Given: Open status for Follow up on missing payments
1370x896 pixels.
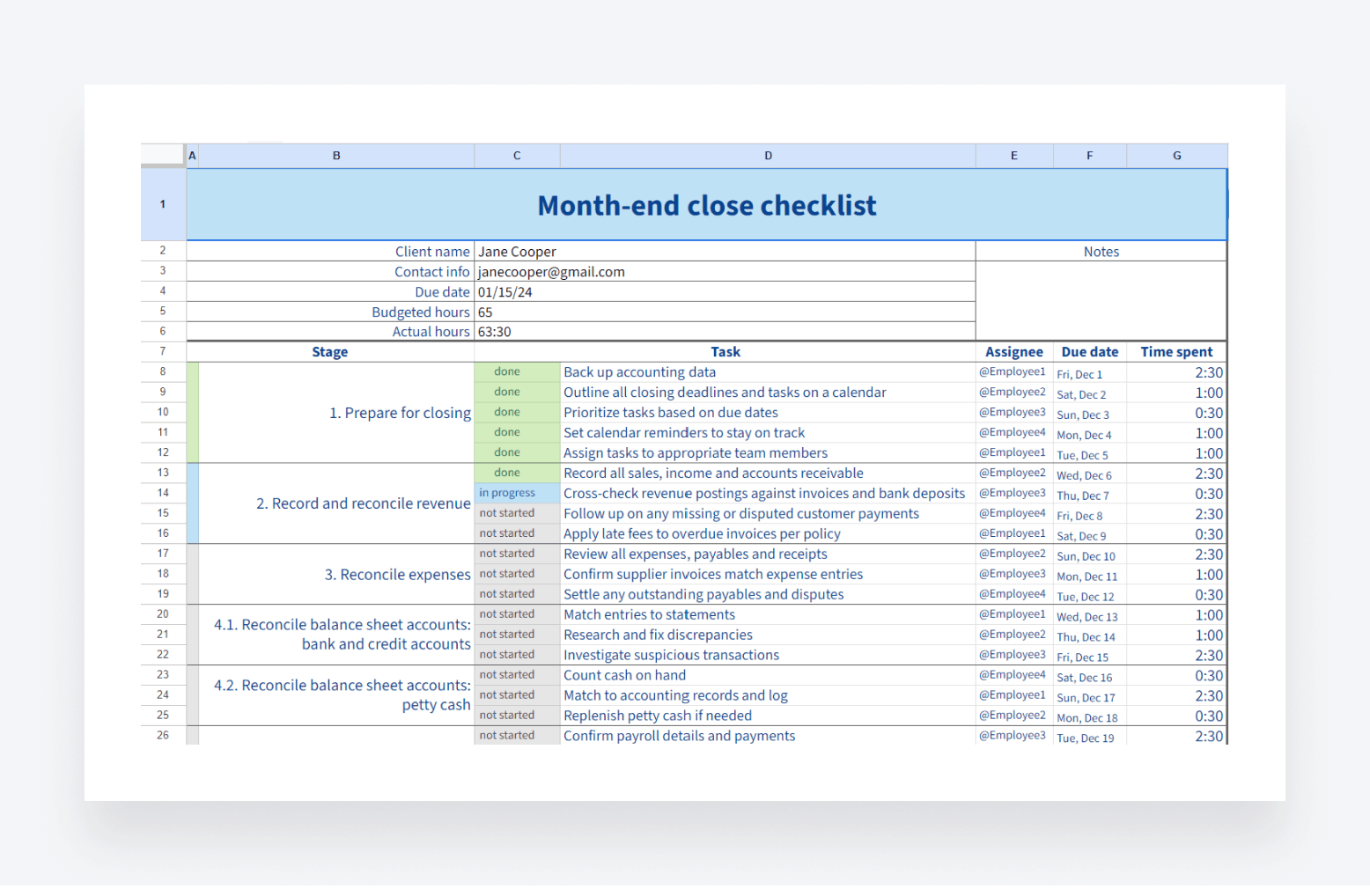Looking at the screenshot, I should (517, 513).
